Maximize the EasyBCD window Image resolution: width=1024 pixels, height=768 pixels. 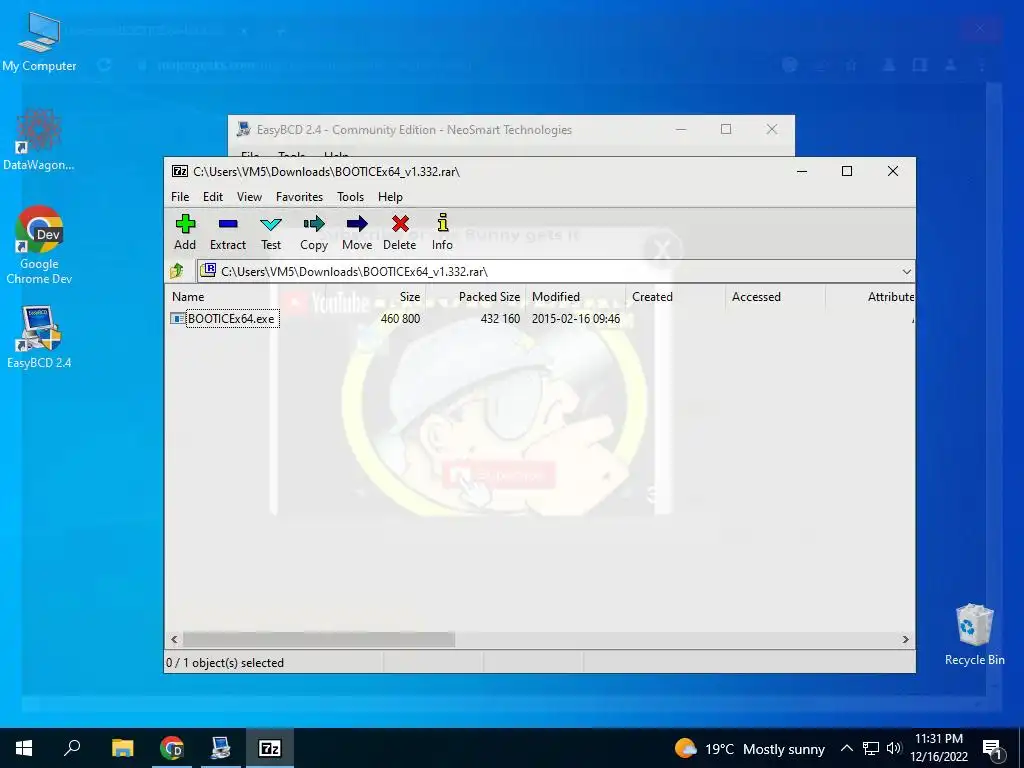coord(726,129)
